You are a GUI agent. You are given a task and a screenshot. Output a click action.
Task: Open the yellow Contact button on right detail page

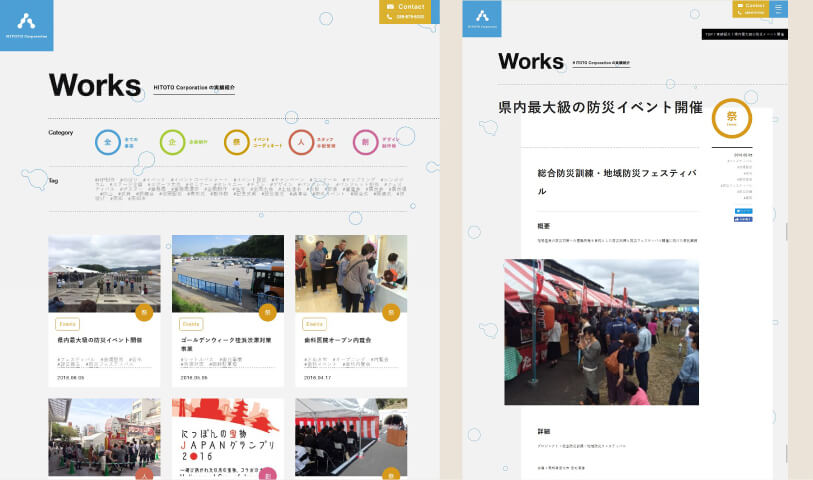pyautogui.click(x=750, y=9)
